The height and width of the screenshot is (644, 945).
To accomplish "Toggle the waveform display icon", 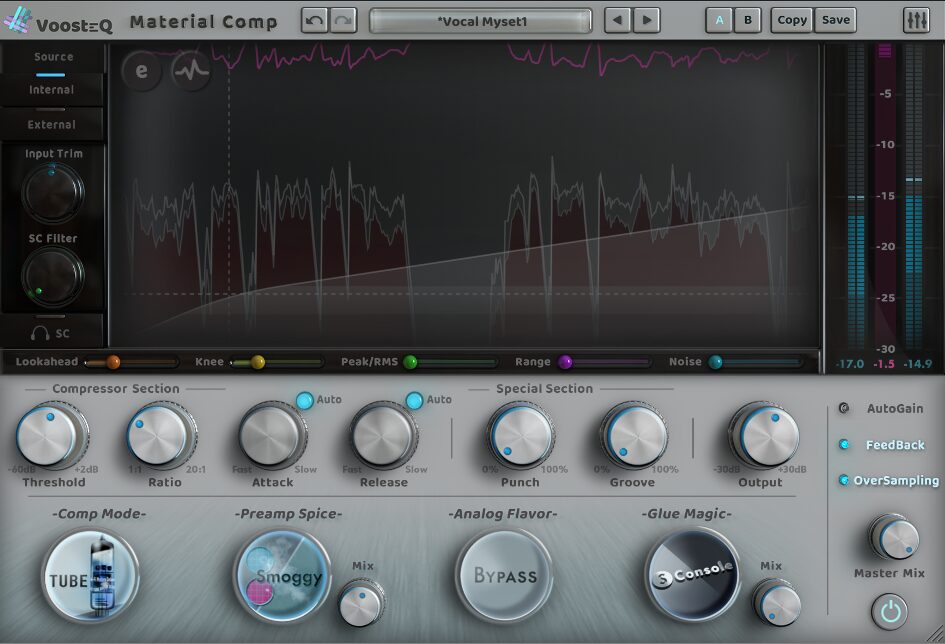I will click(190, 72).
